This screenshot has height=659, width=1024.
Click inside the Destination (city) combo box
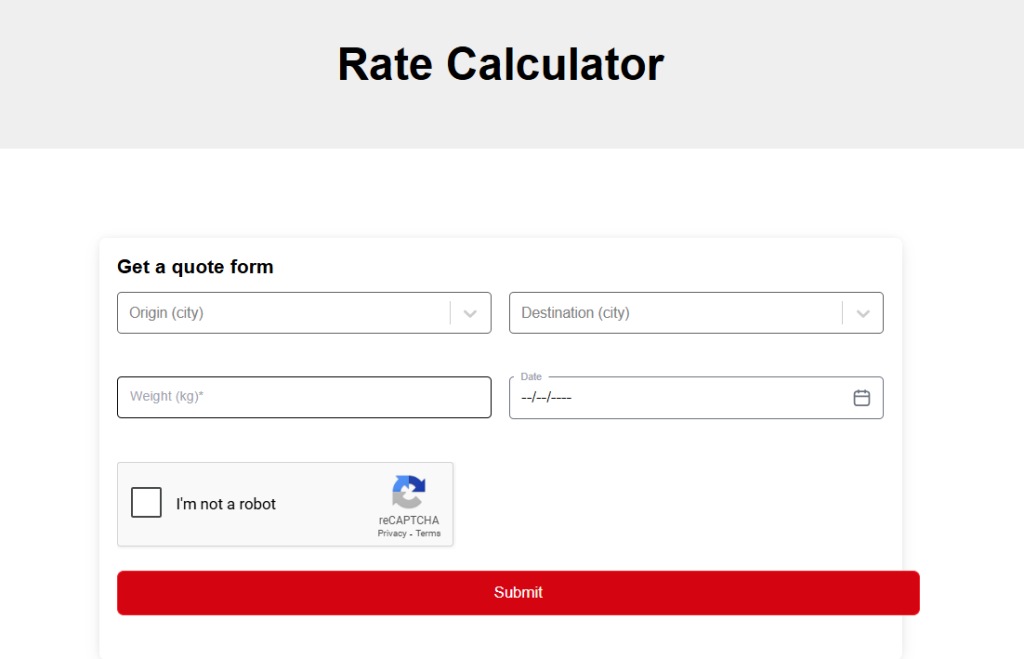click(672, 313)
